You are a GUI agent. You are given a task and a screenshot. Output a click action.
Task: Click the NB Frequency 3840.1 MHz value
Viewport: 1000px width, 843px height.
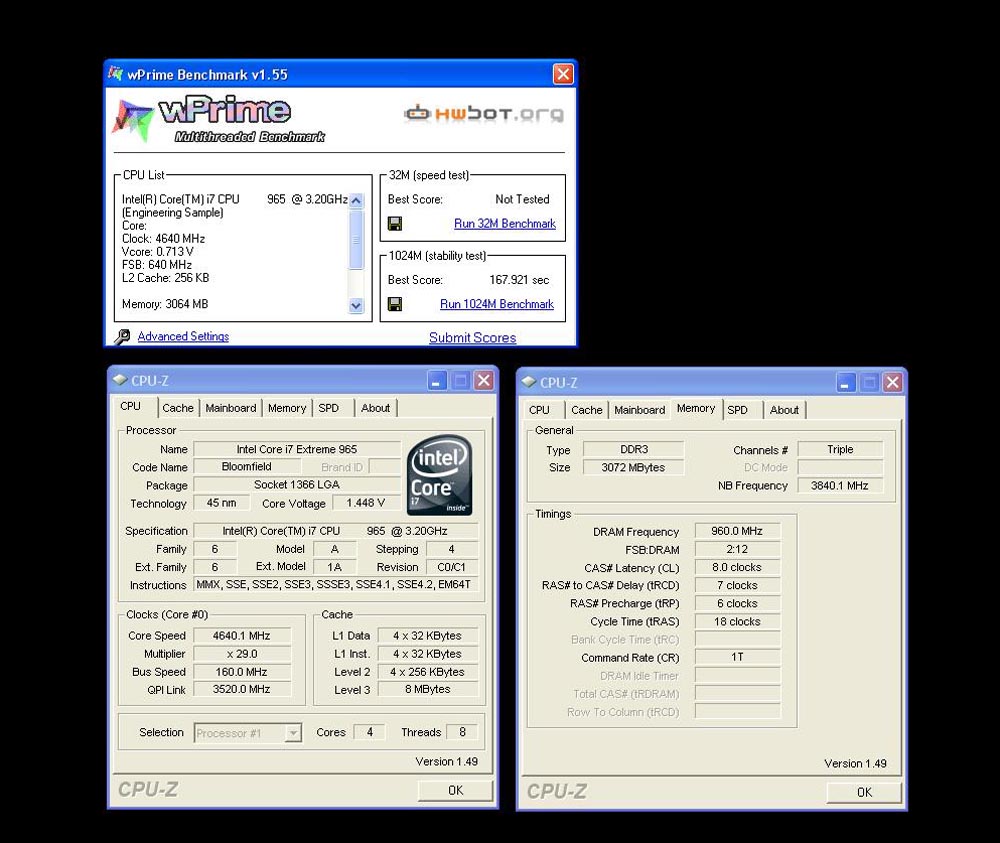pyautogui.click(x=840, y=485)
